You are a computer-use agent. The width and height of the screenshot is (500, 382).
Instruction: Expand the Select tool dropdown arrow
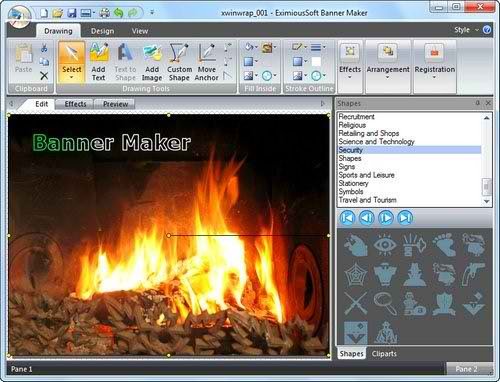72,78
